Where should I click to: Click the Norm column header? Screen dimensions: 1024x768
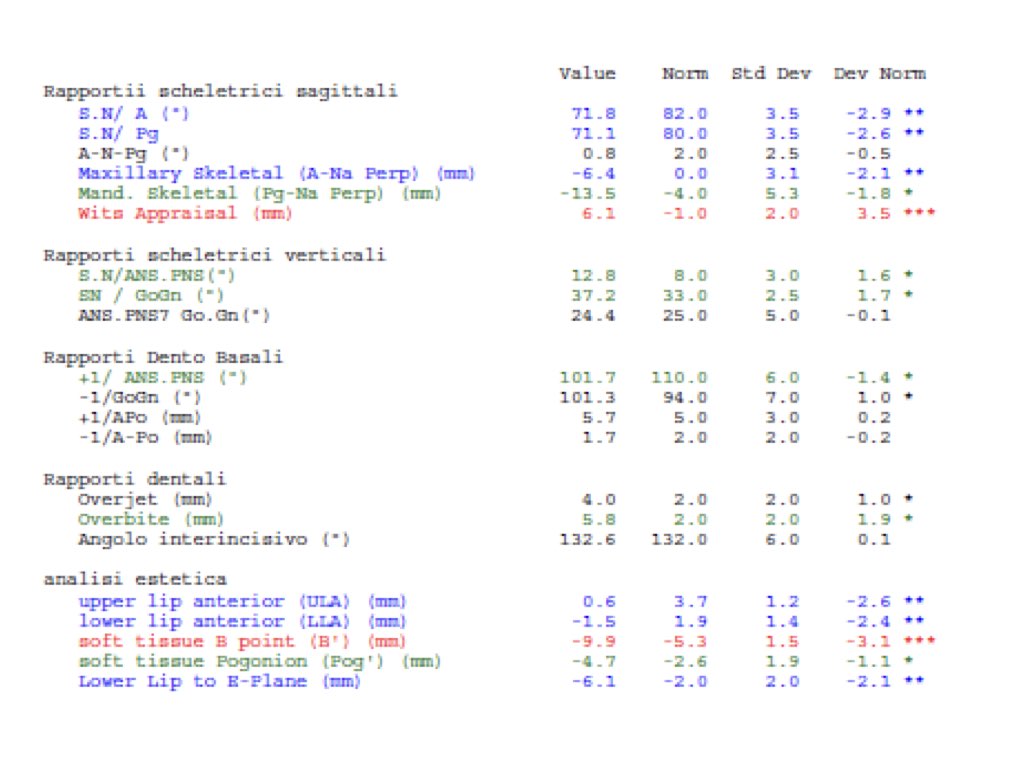pos(684,73)
